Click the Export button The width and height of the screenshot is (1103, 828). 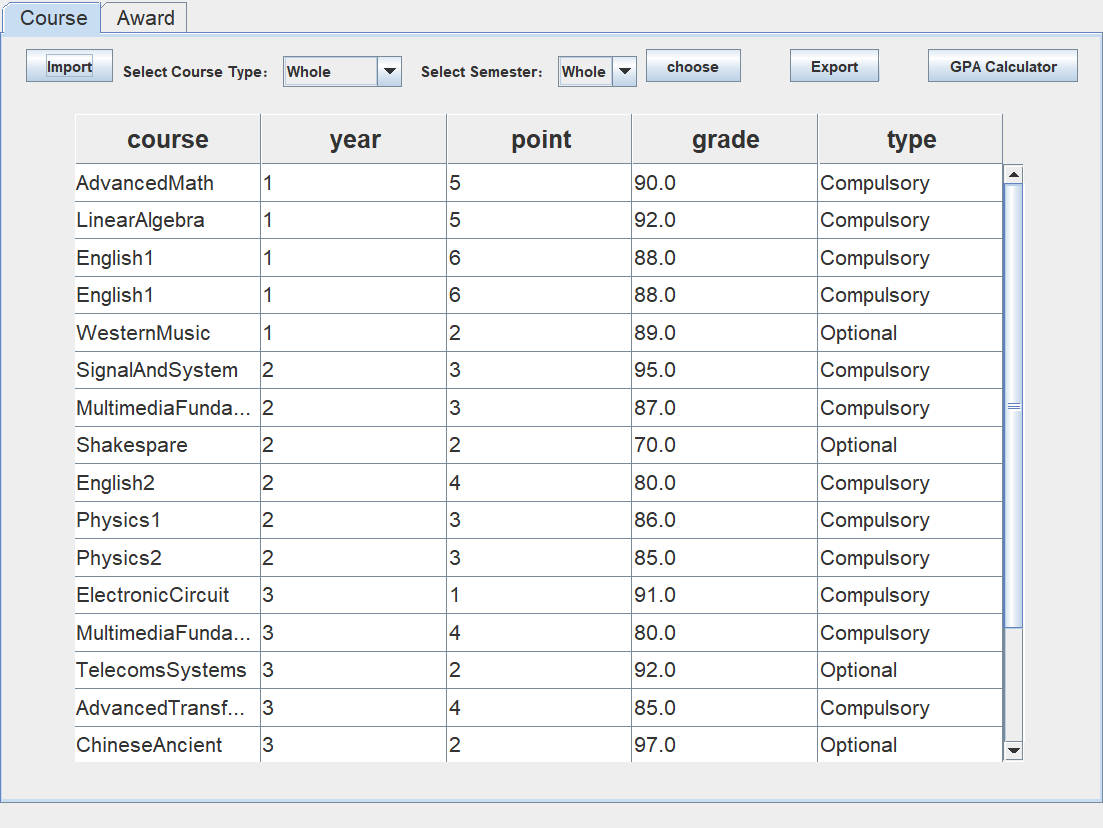(834, 67)
